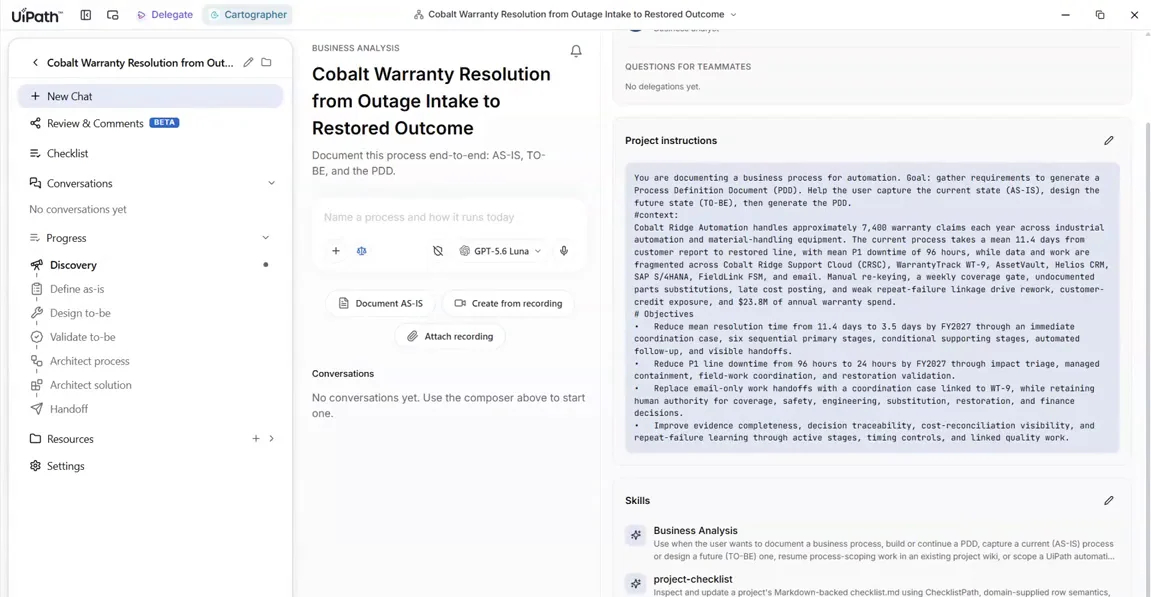Switch to the Delegate tab
Screen dimensions: 1151x597
[164, 15]
